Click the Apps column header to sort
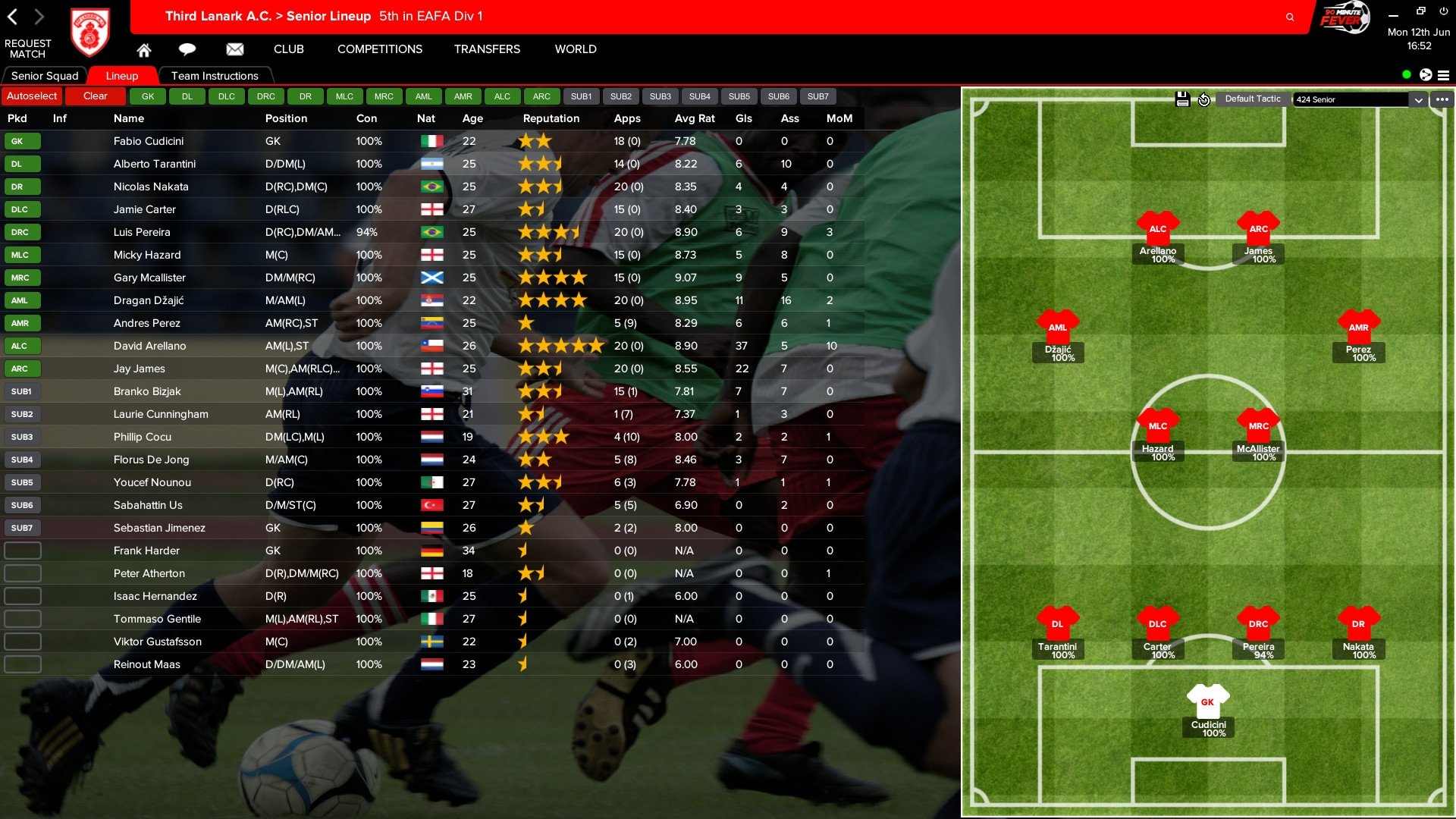 (627, 118)
